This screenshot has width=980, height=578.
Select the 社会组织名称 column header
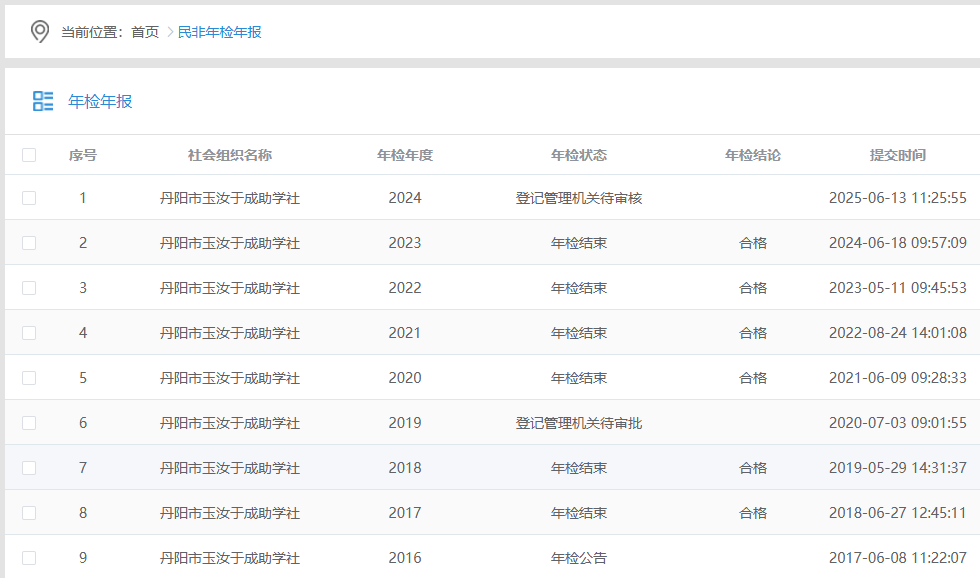(x=230, y=155)
